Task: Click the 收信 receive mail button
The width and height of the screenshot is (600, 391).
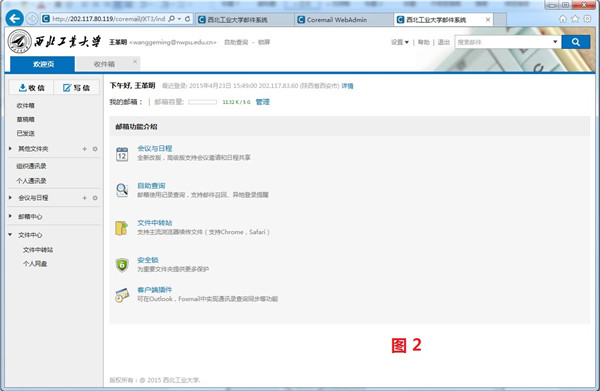Action: point(31,88)
